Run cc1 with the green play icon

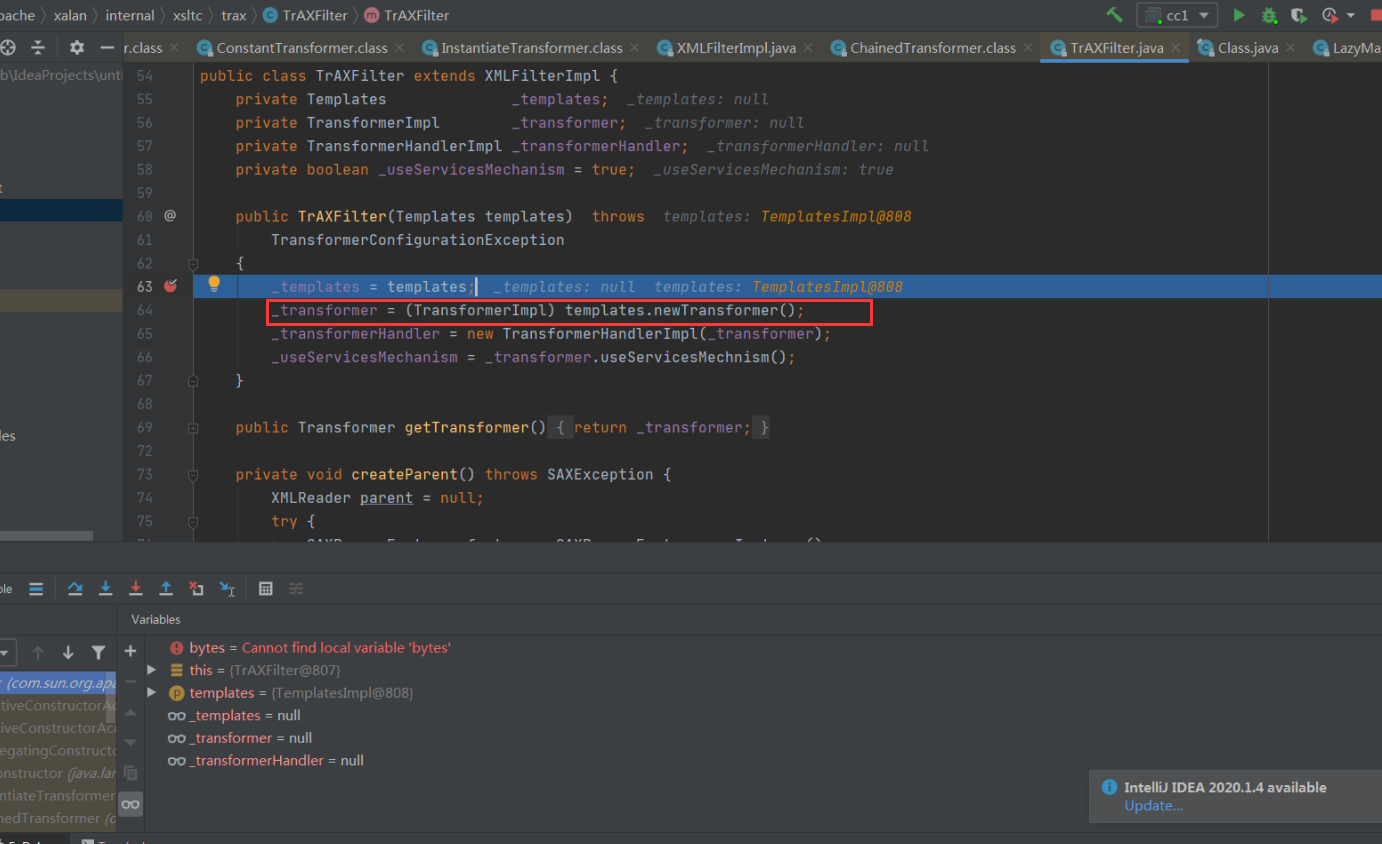(1239, 15)
